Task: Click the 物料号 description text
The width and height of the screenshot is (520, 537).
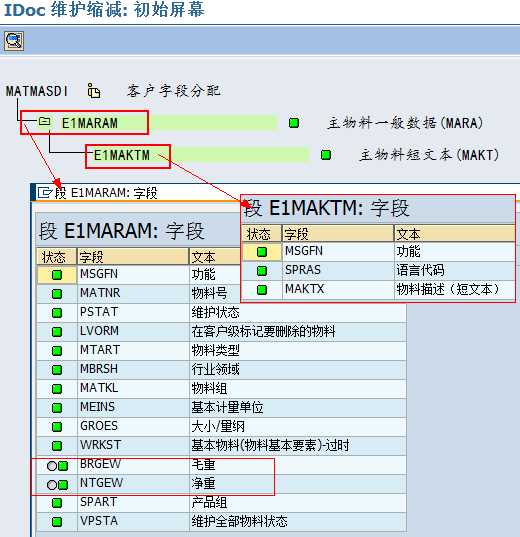Action: pyautogui.click(x=209, y=294)
